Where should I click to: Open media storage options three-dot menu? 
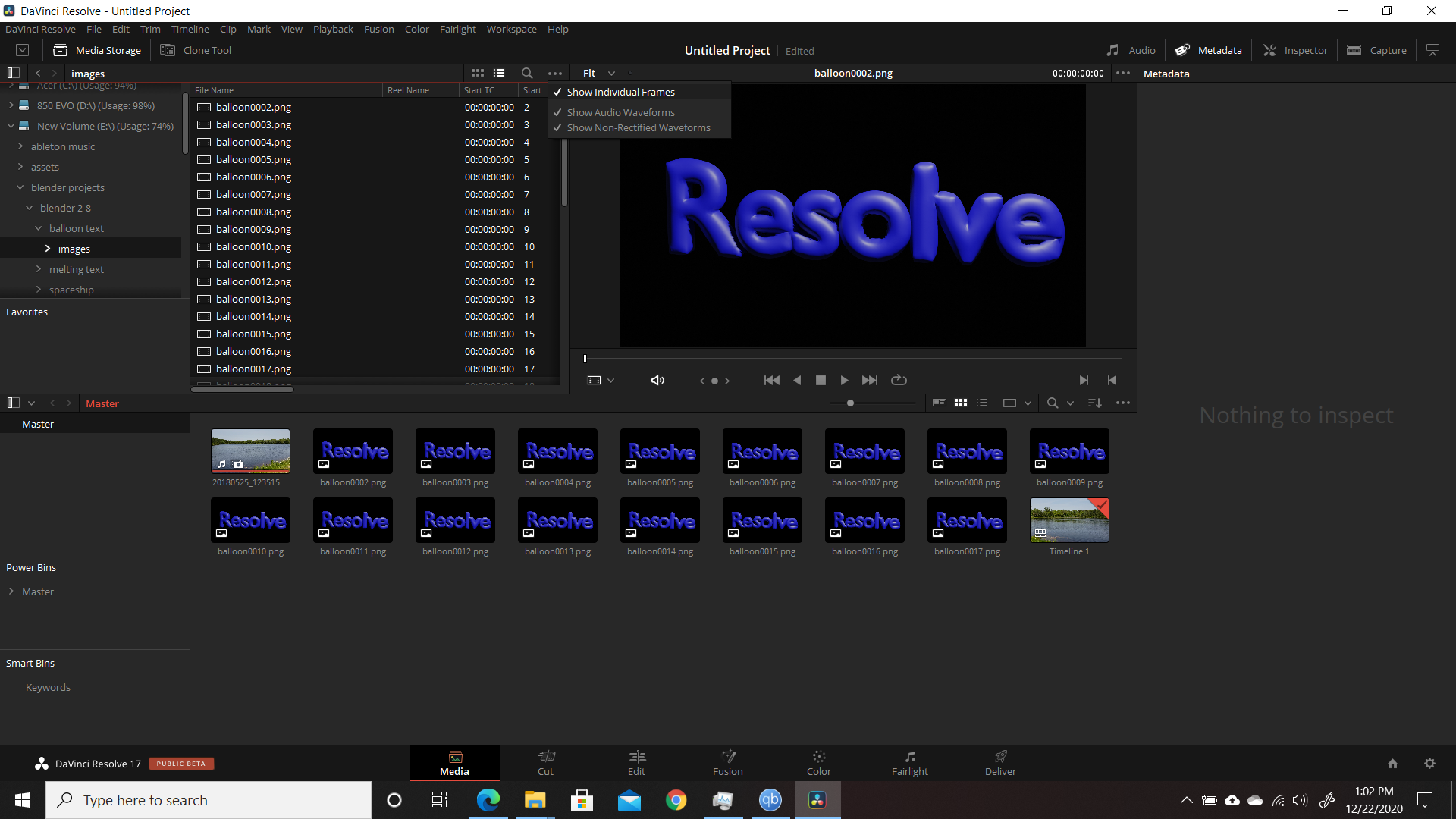[555, 74]
